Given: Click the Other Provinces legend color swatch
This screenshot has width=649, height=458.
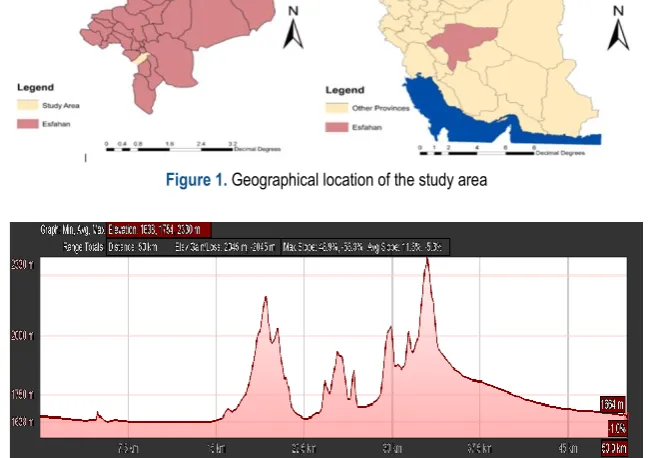Looking at the screenshot, I should [x=337, y=108].
